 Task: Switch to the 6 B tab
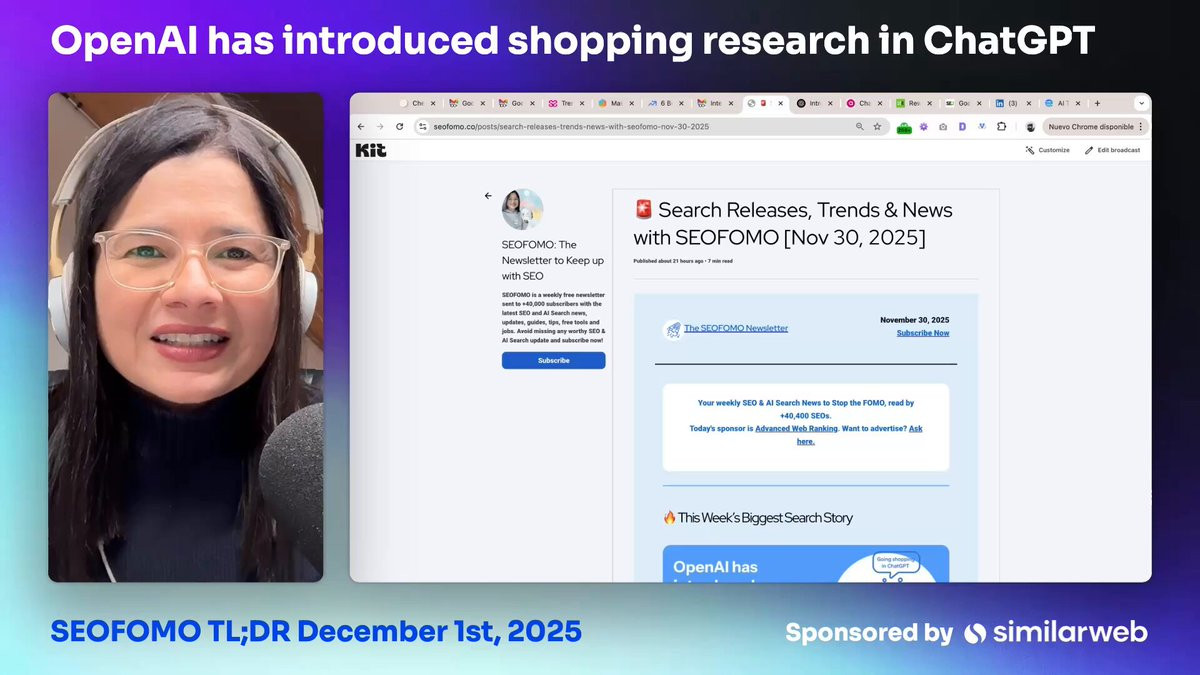[x=665, y=103]
